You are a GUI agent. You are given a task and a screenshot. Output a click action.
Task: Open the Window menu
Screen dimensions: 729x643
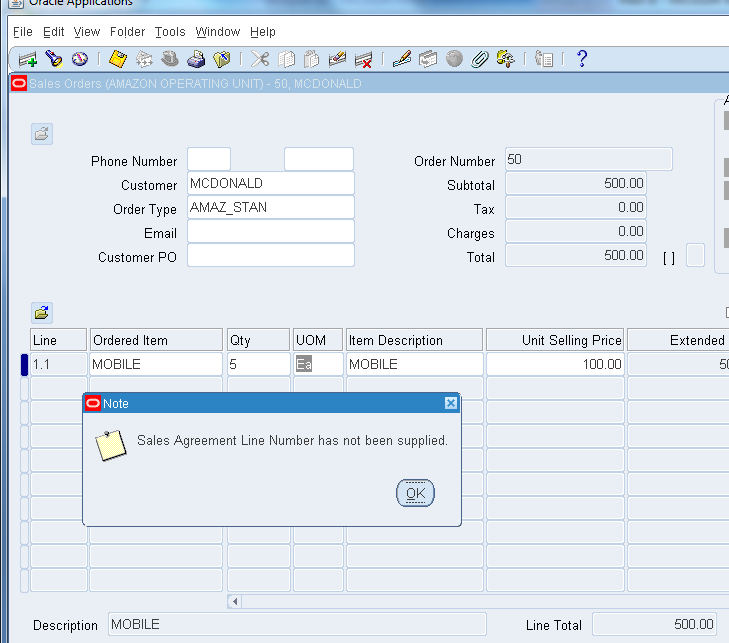pyautogui.click(x=218, y=32)
